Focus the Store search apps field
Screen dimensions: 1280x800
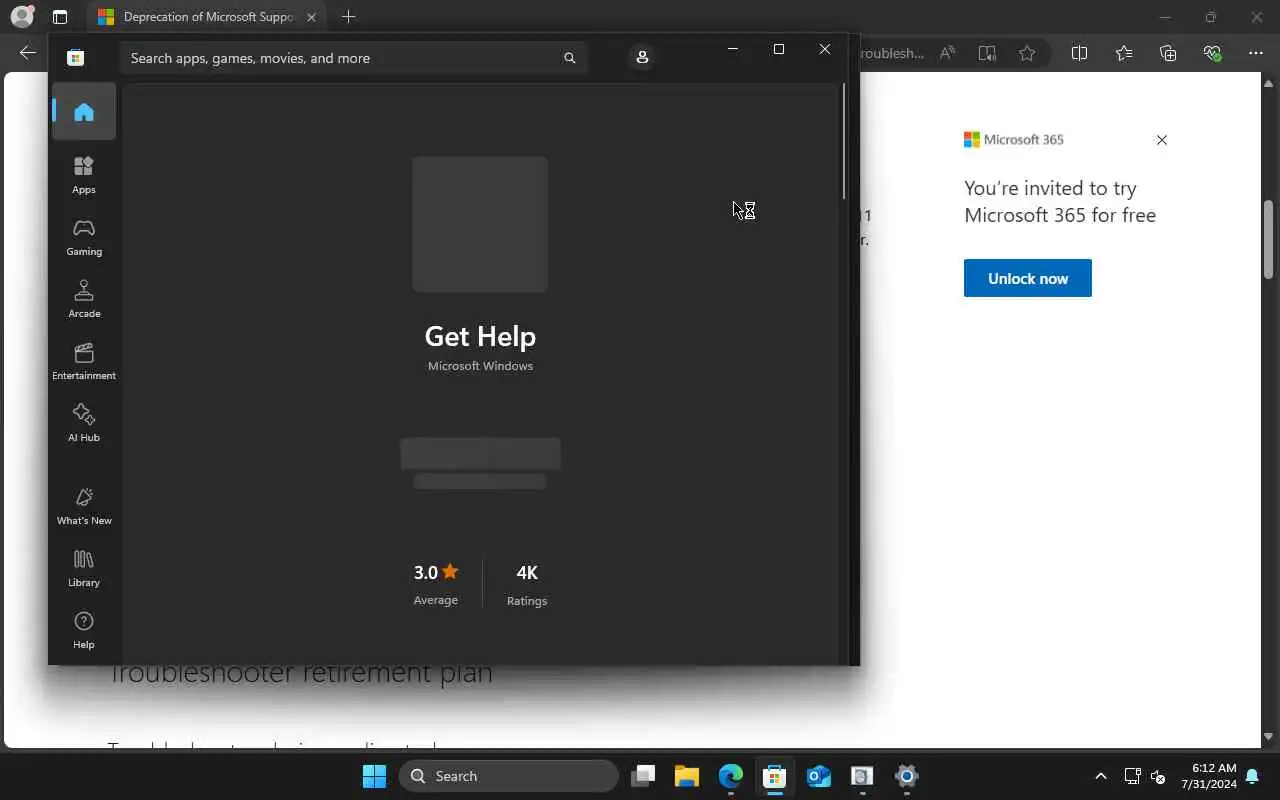point(353,58)
